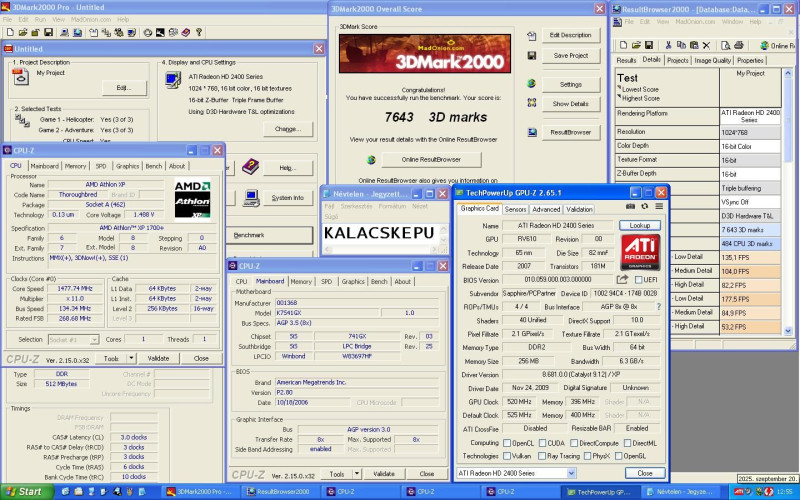
Task: Click New Project icon in 3DMark2000 toolbar
Action: point(10,33)
